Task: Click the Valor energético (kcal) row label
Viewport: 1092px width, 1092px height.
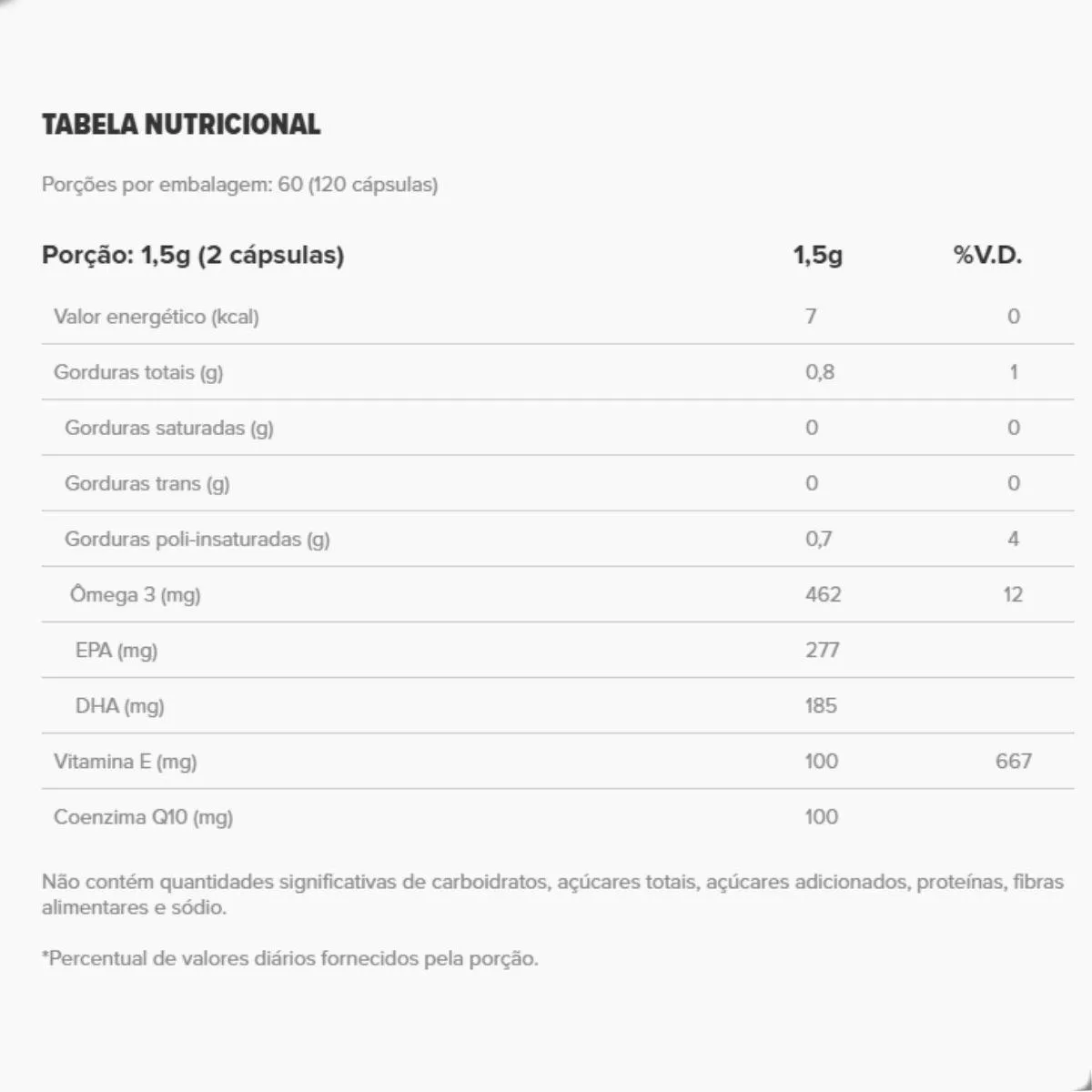Action: tap(157, 317)
